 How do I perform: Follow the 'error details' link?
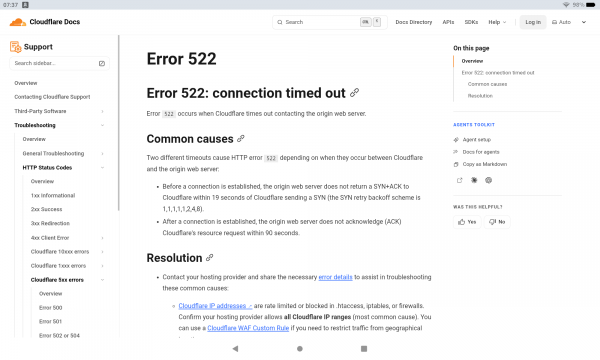click(335, 277)
